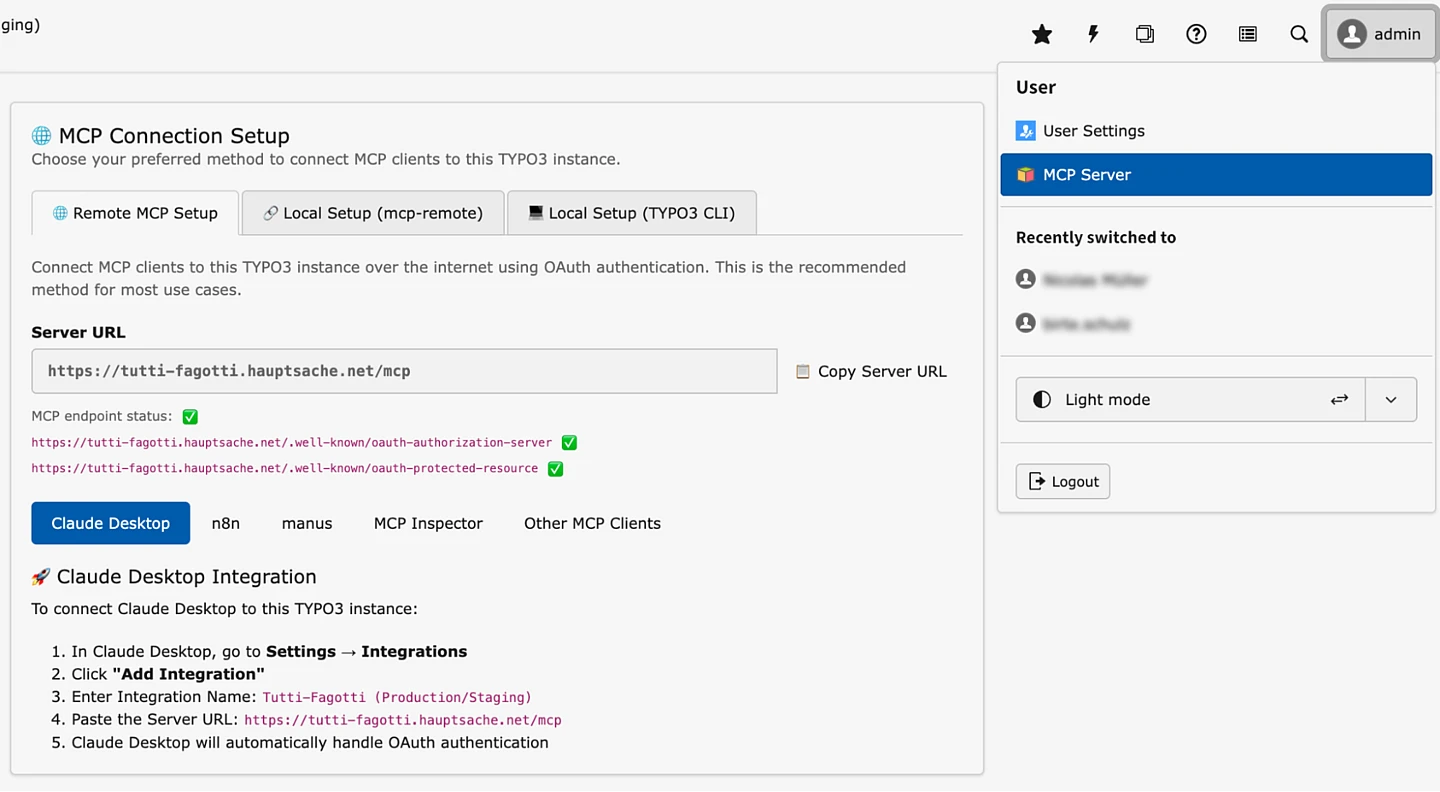The width and height of the screenshot is (1440, 792).
Task: Click the MCP Server package icon
Action: (1026, 174)
